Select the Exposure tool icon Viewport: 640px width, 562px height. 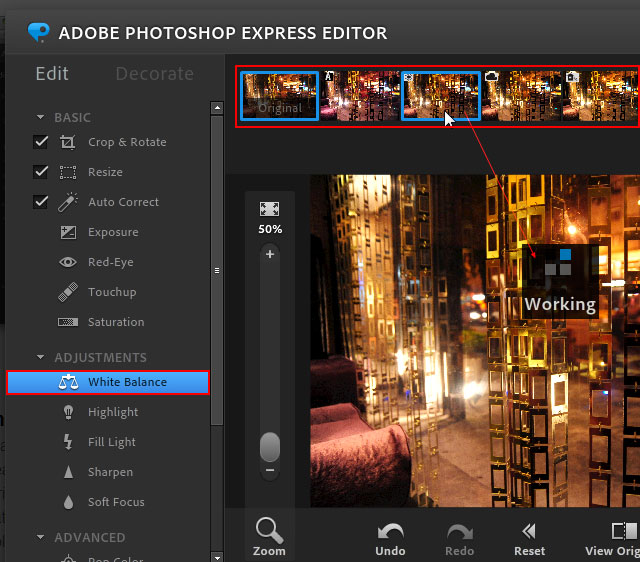[68, 232]
